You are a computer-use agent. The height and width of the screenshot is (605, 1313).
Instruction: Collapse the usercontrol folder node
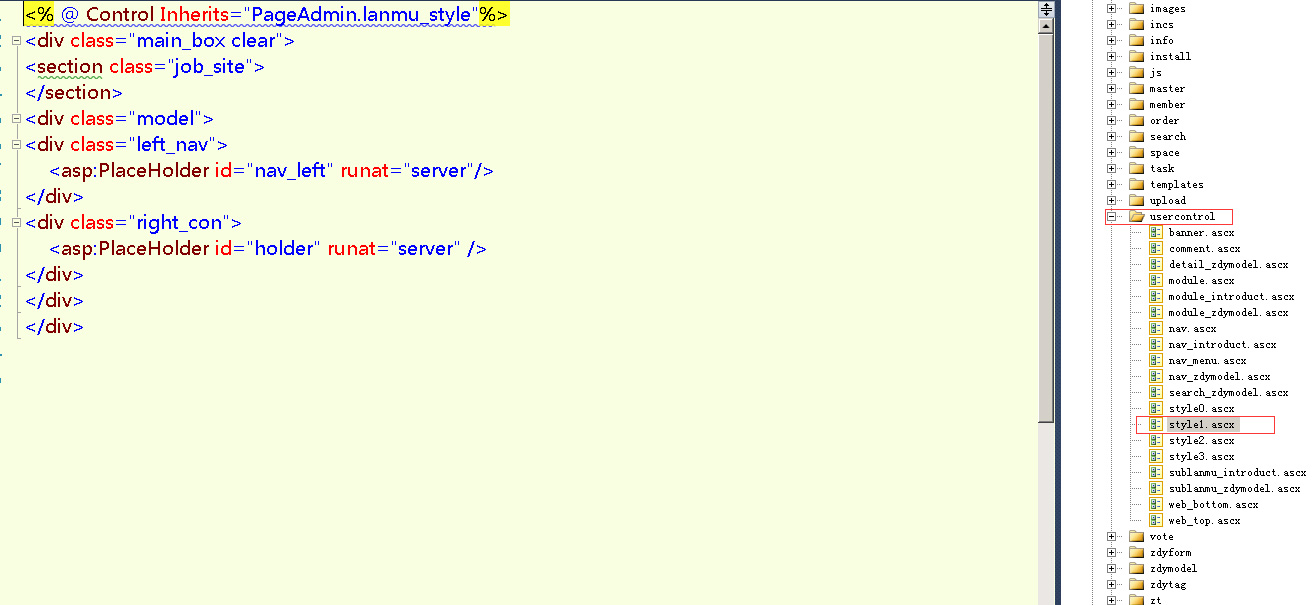coord(1112,217)
